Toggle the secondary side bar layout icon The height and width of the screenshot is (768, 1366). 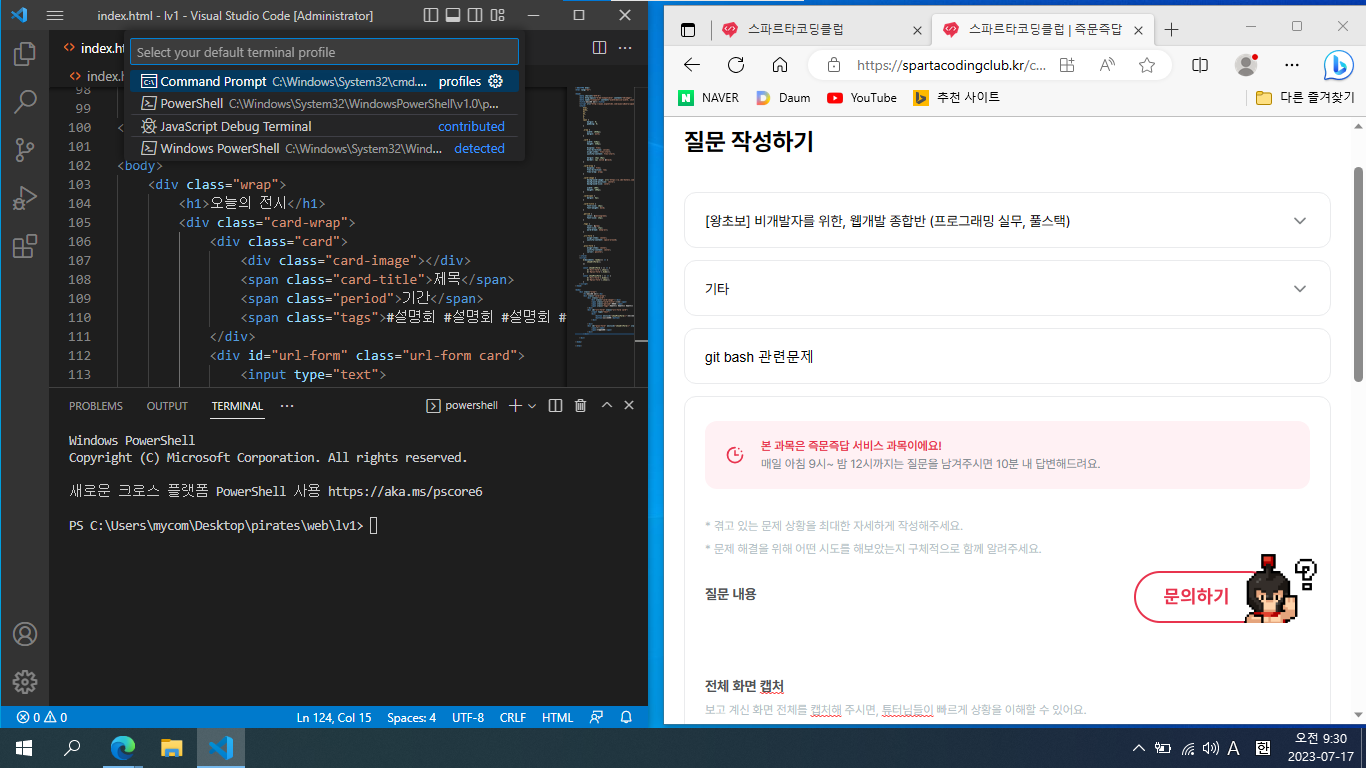474,16
